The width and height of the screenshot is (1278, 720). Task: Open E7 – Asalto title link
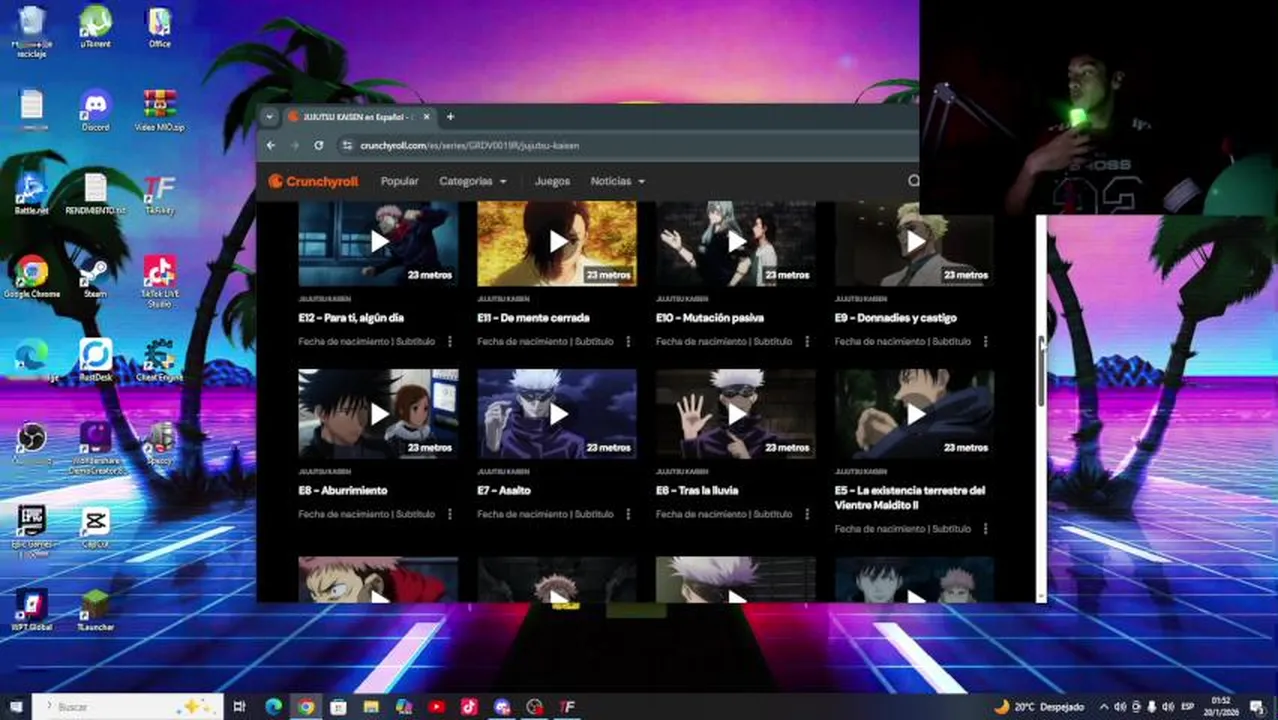tap(504, 491)
